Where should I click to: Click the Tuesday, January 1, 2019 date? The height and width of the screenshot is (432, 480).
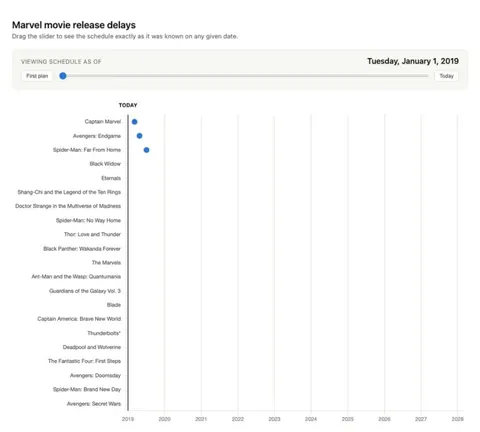(x=413, y=61)
